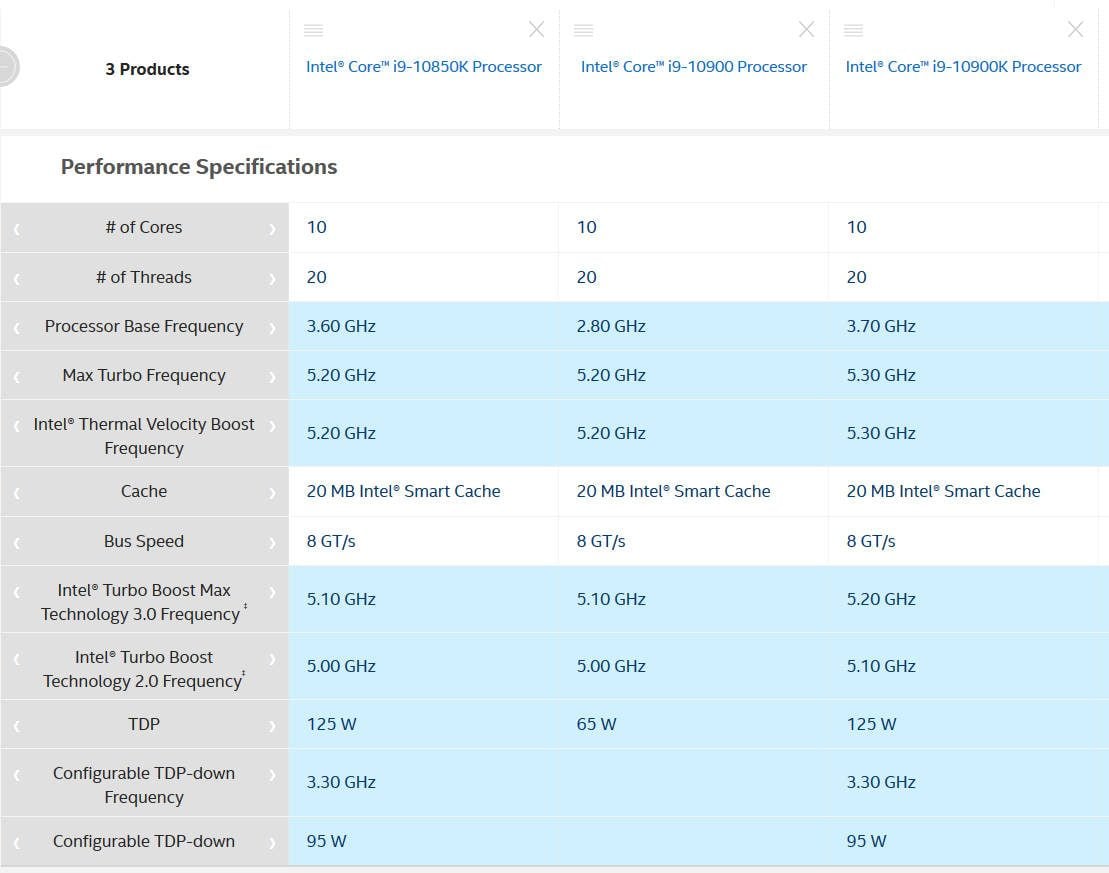This screenshot has height=873, width=1109.
Task: Click the right arrow beside Turbo Boost Max Technology 3.0
Action: pos(272,591)
